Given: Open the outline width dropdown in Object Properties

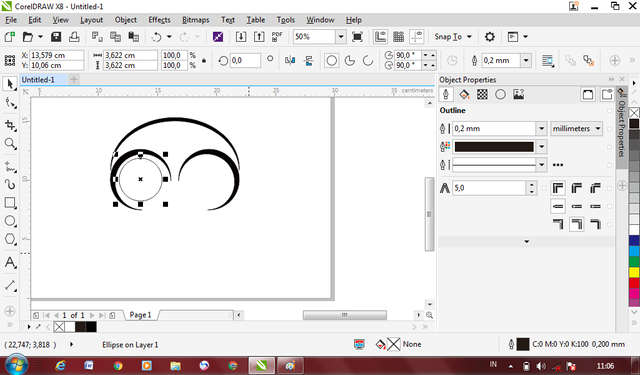Looking at the screenshot, I should coord(541,129).
